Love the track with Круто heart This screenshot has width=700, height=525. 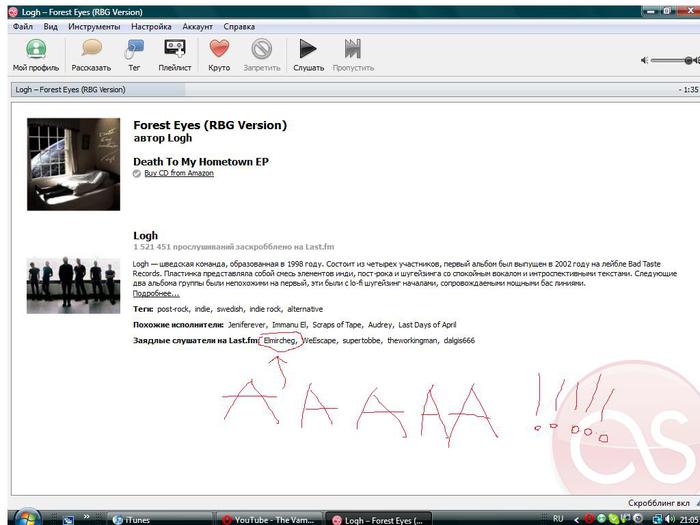[219, 55]
